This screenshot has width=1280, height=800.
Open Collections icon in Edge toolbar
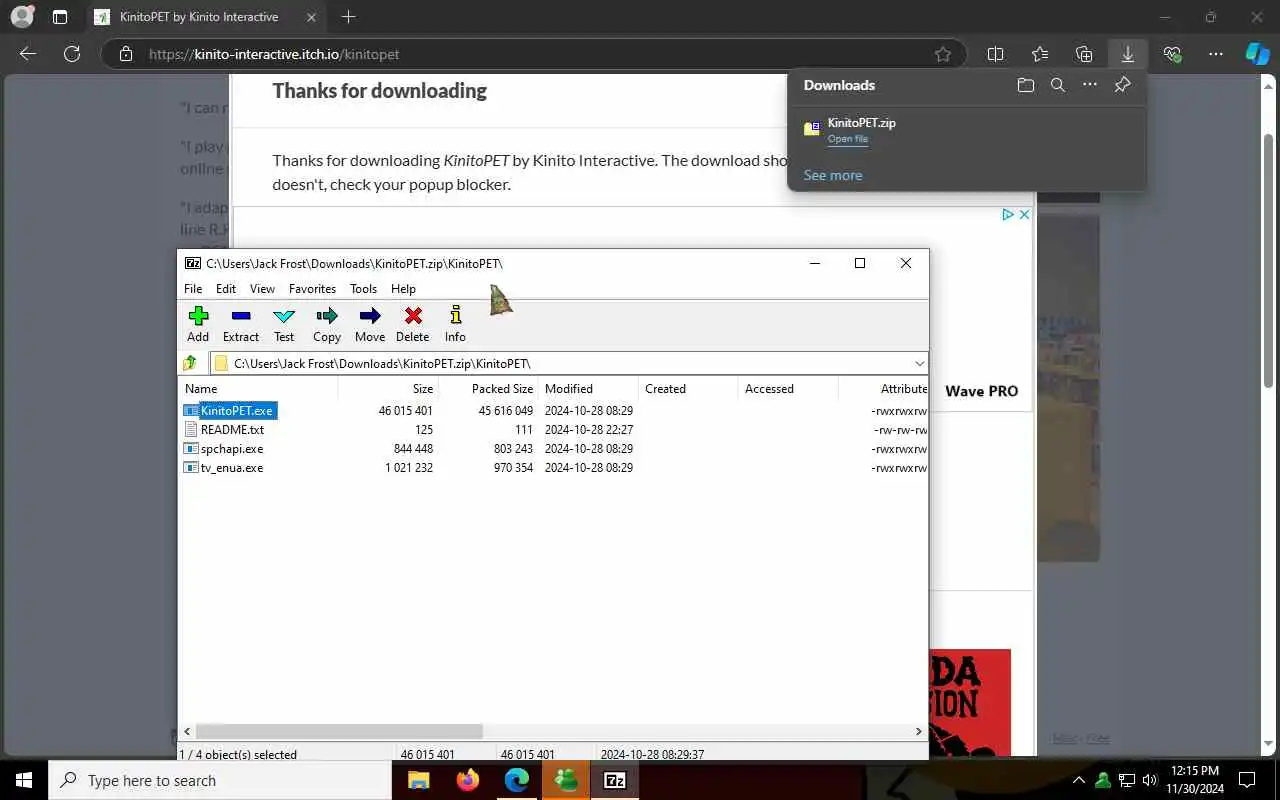(x=1084, y=54)
